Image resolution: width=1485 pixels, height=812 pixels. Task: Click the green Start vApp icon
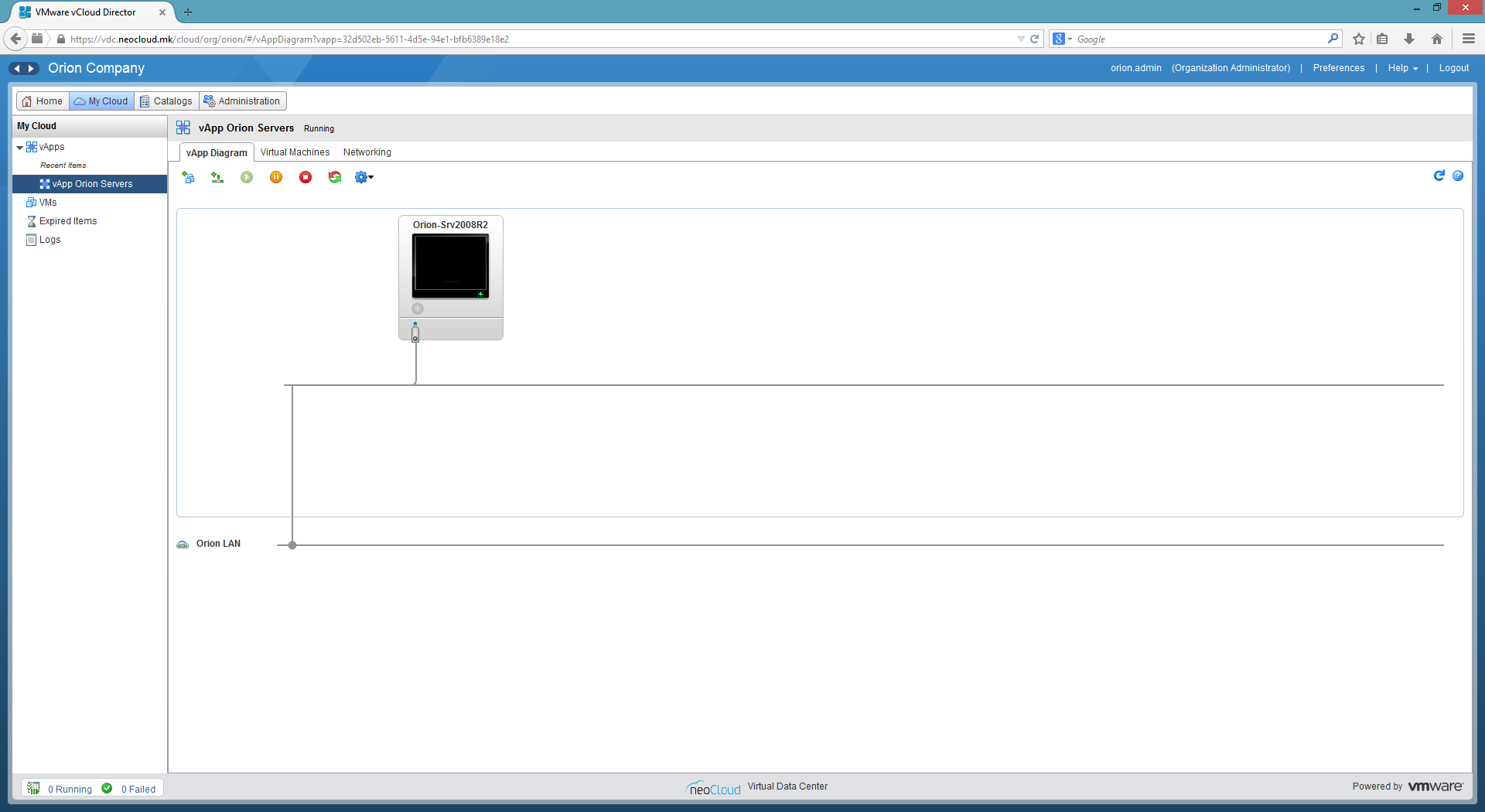click(247, 177)
